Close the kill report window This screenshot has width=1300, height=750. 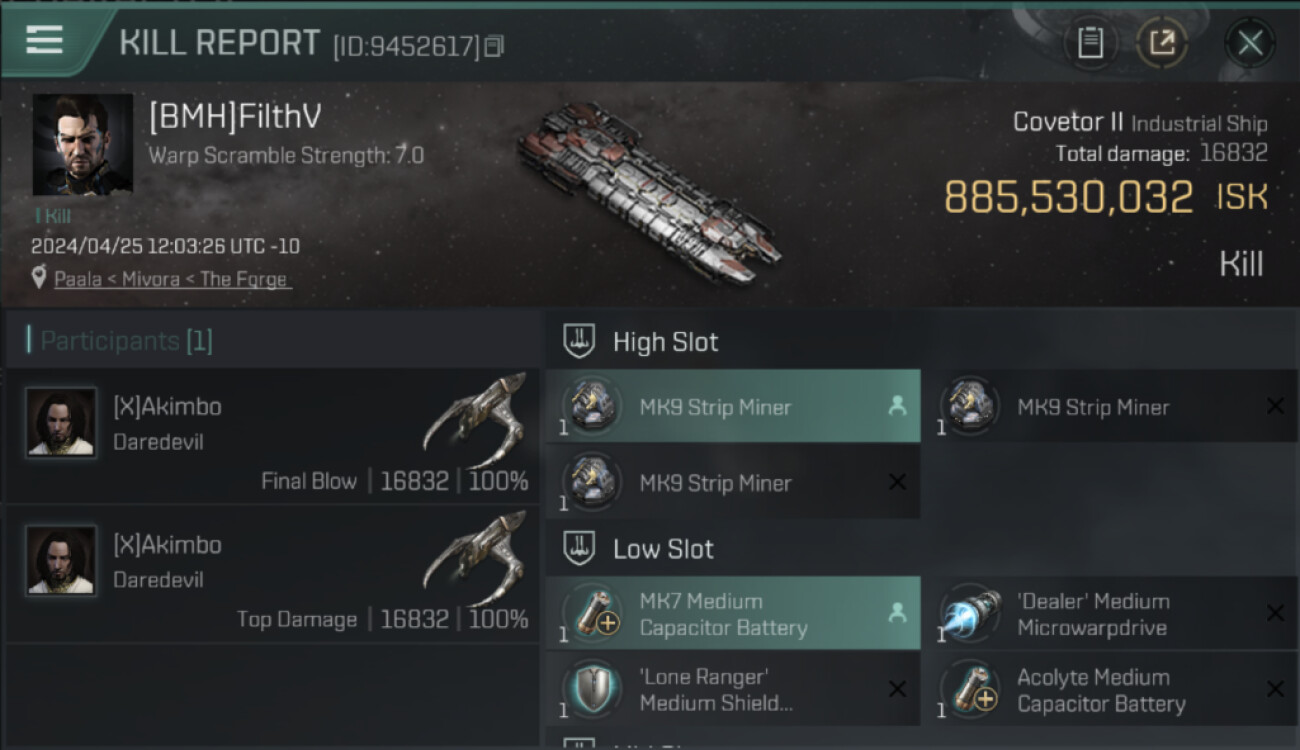[x=1250, y=43]
